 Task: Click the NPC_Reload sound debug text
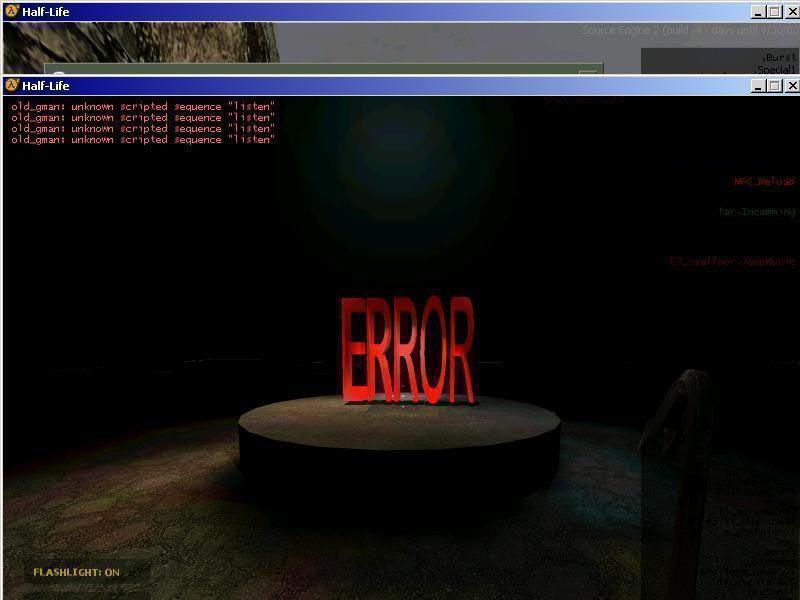(x=764, y=182)
